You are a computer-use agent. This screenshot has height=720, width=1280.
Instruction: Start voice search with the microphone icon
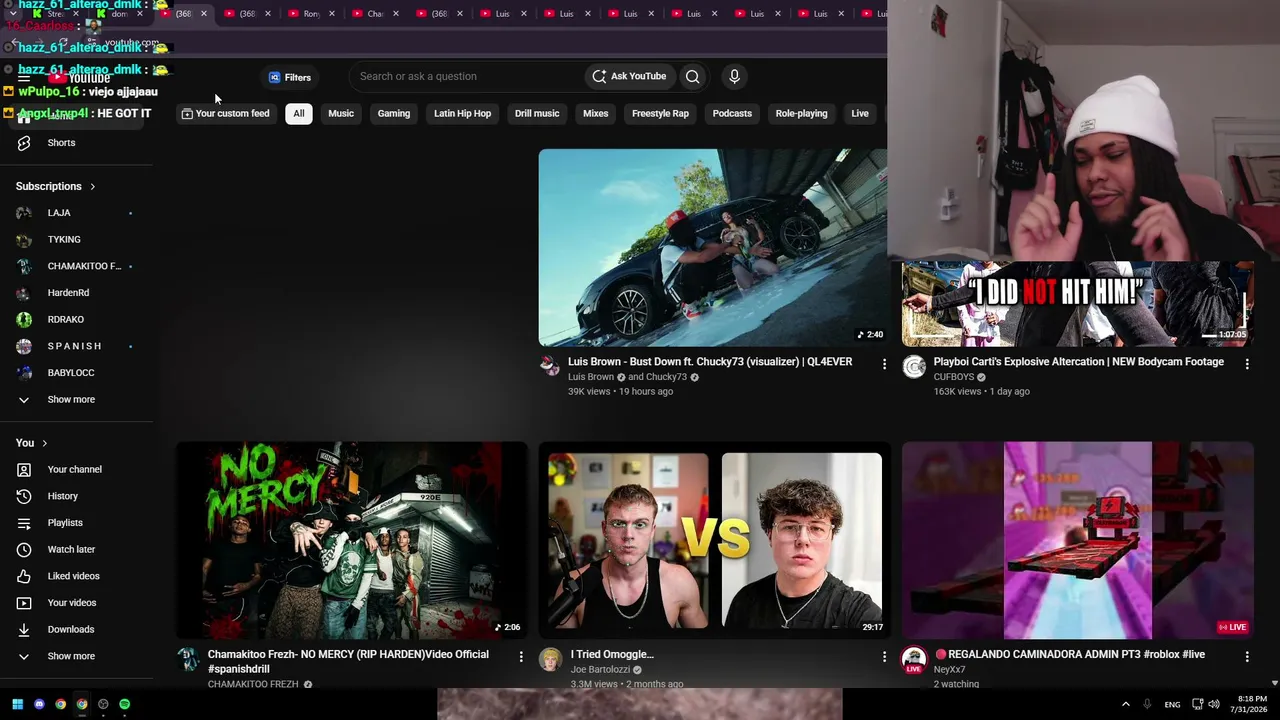click(x=734, y=76)
